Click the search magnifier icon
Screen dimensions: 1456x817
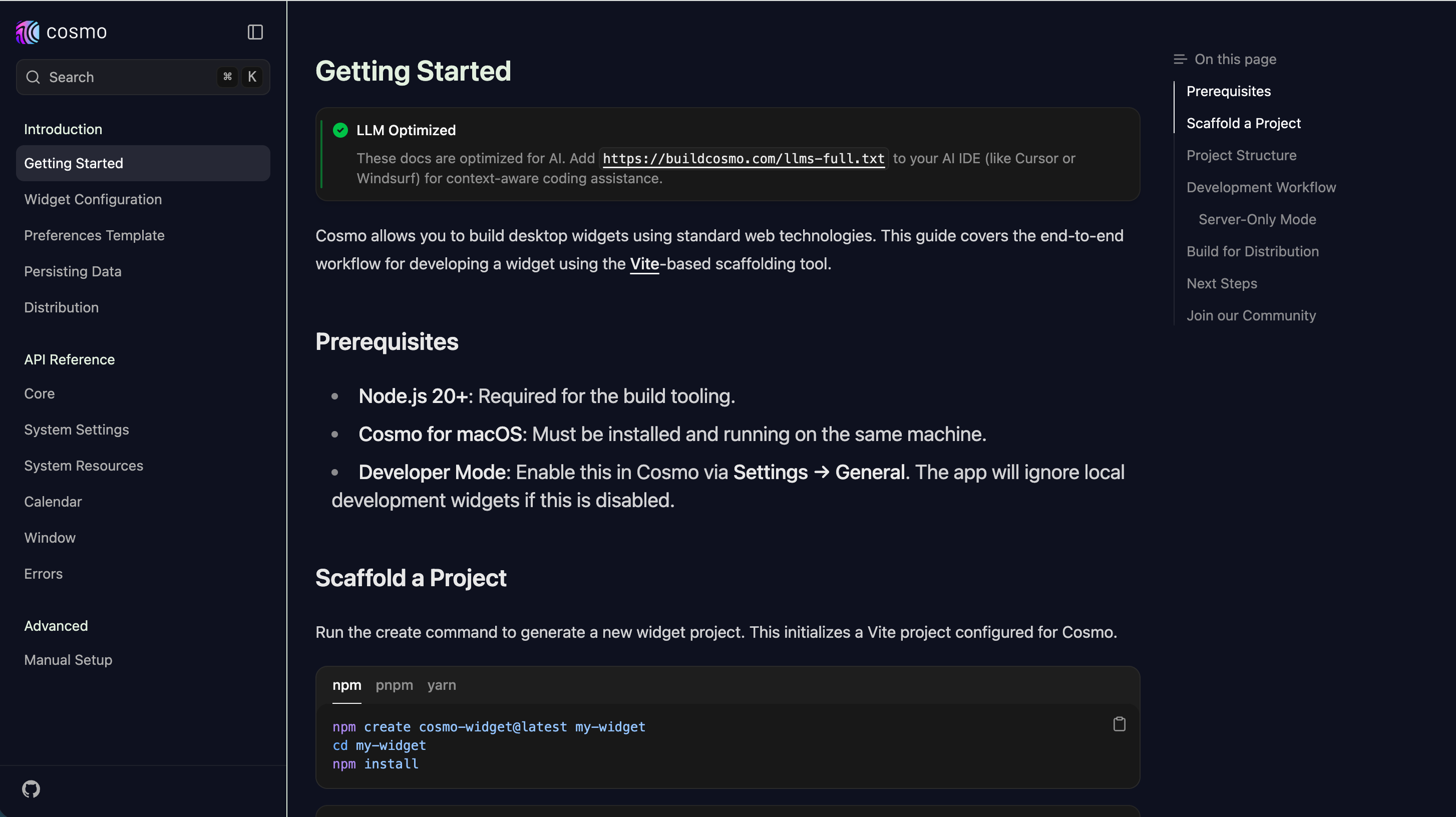(x=33, y=77)
